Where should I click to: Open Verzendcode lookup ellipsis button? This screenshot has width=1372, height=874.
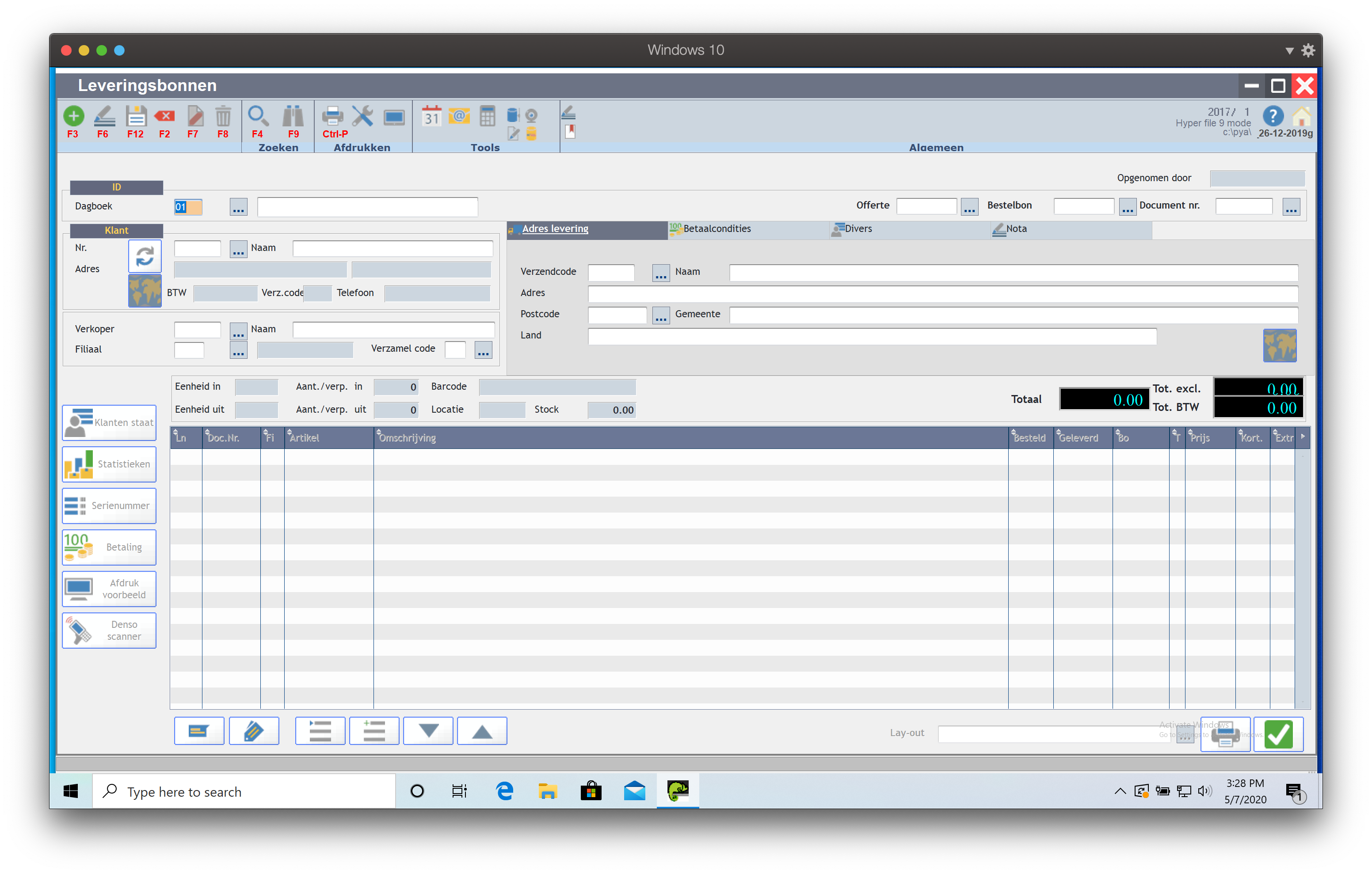tap(660, 274)
